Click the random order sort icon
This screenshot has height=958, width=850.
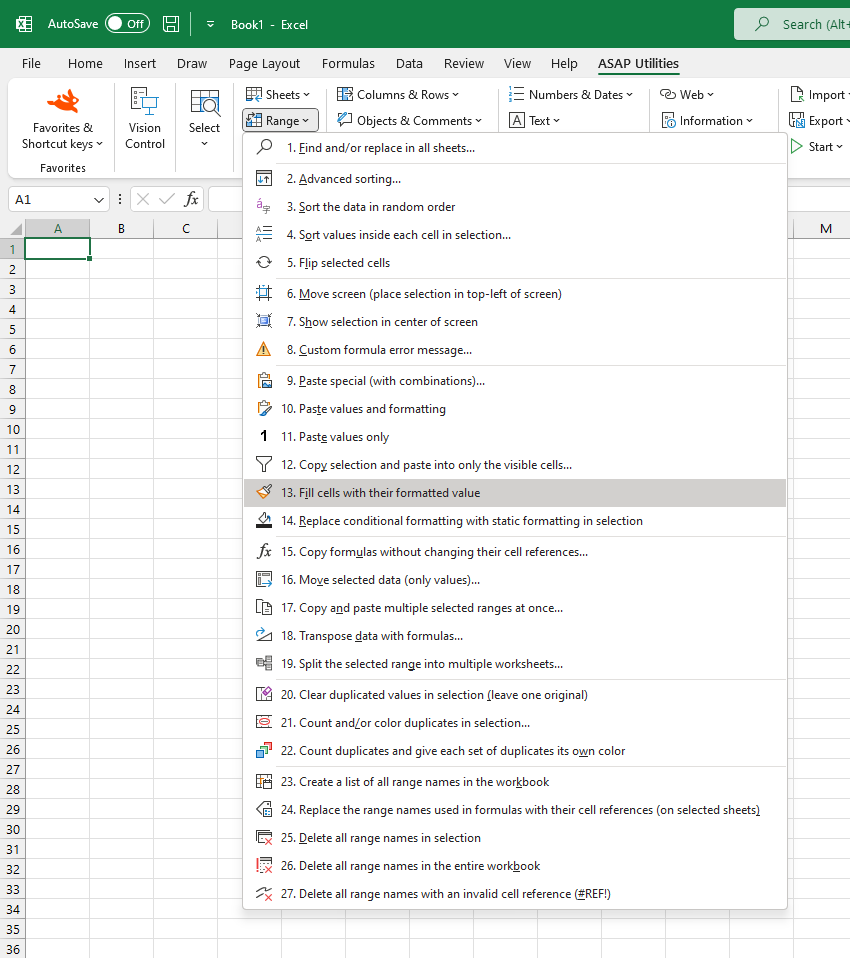click(x=264, y=207)
